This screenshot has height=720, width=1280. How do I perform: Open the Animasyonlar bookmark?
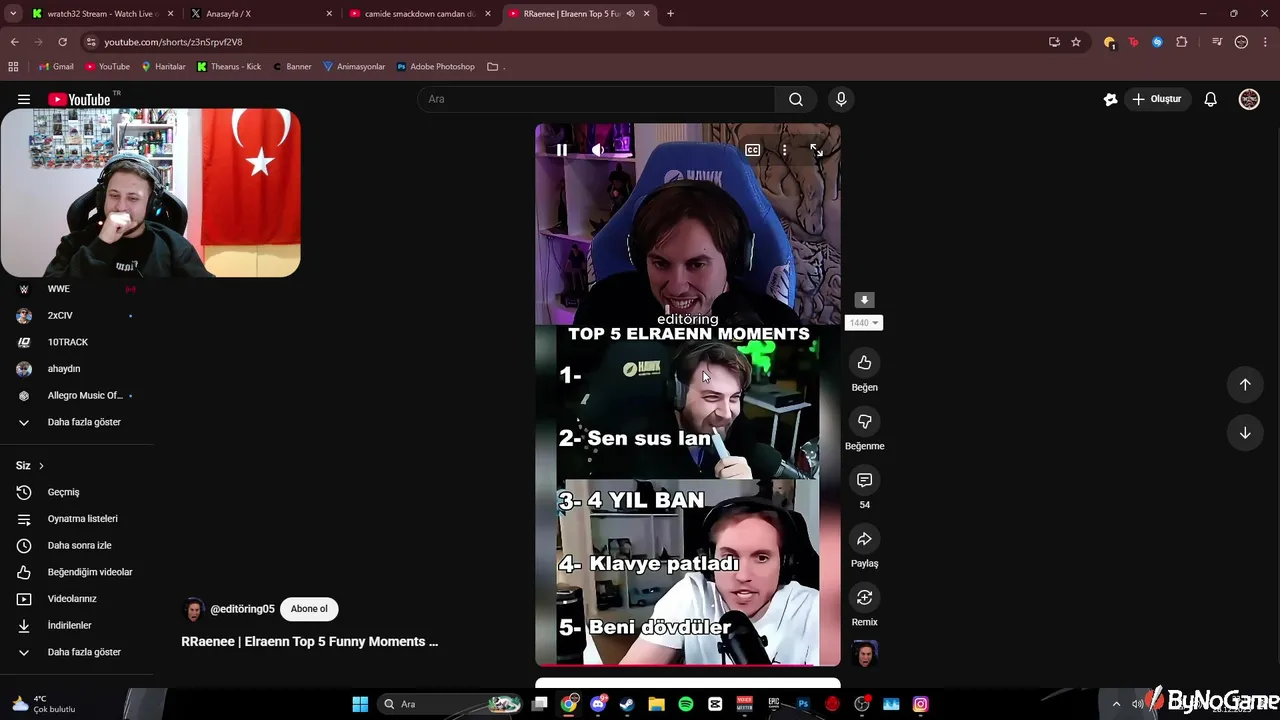coord(354,67)
